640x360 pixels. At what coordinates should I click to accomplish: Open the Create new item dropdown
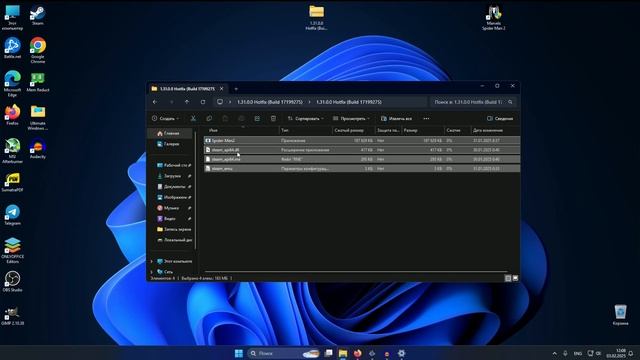click(165, 118)
